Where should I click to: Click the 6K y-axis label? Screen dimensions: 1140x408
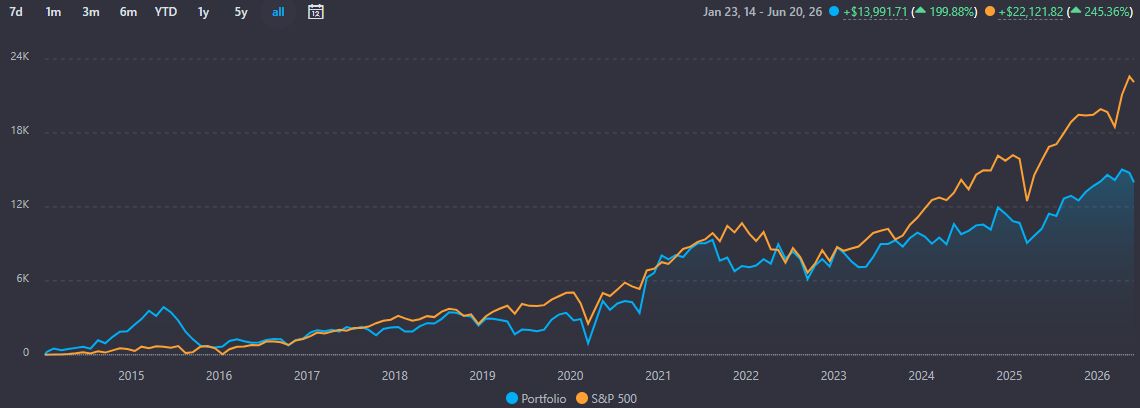point(22,279)
